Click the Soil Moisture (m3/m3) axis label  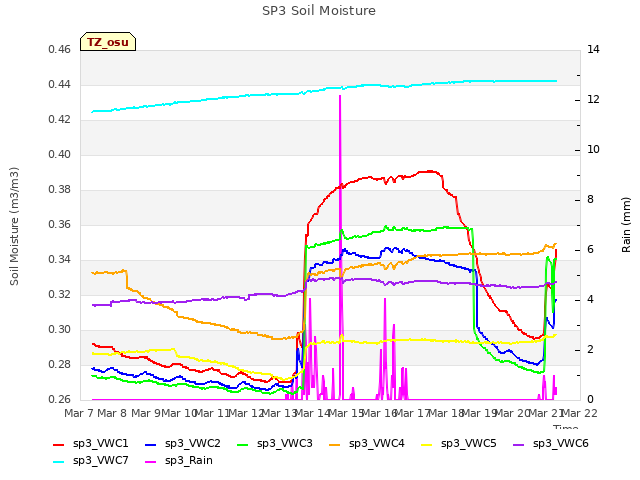click(x=14, y=226)
